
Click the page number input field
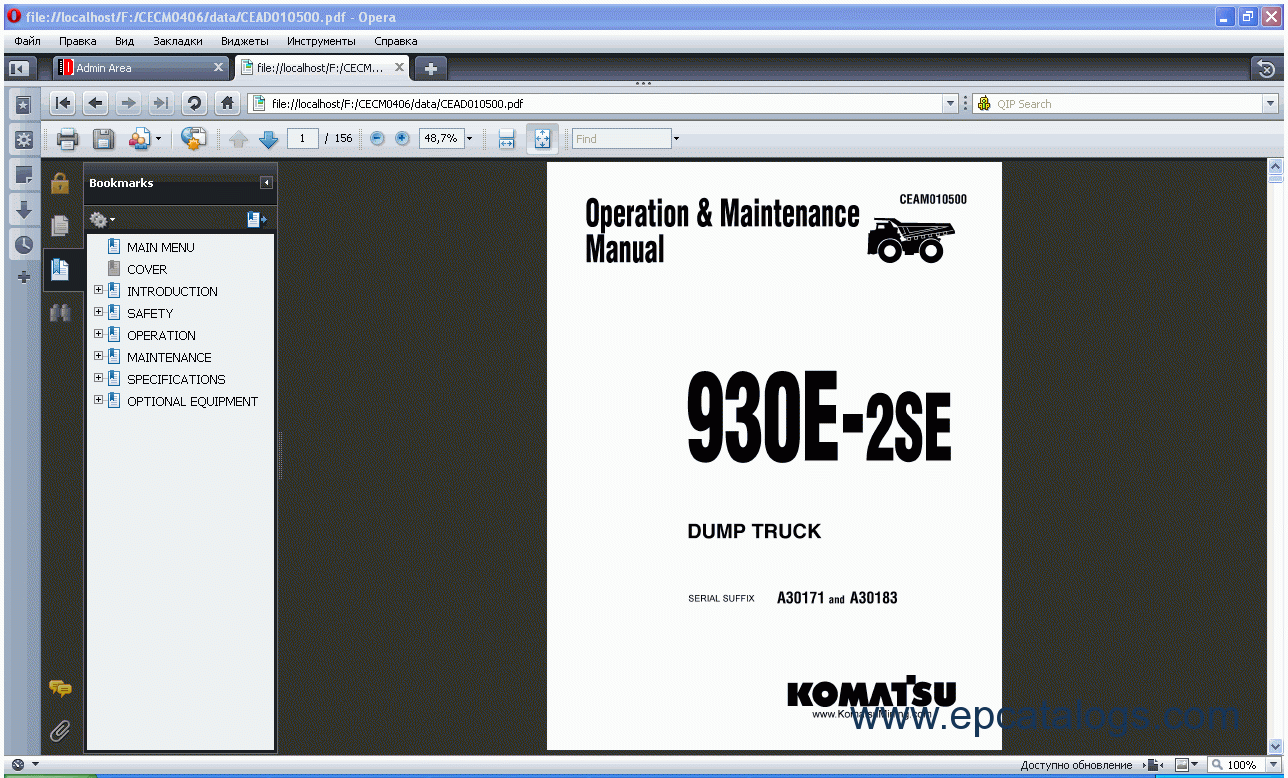[x=303, y=139]
